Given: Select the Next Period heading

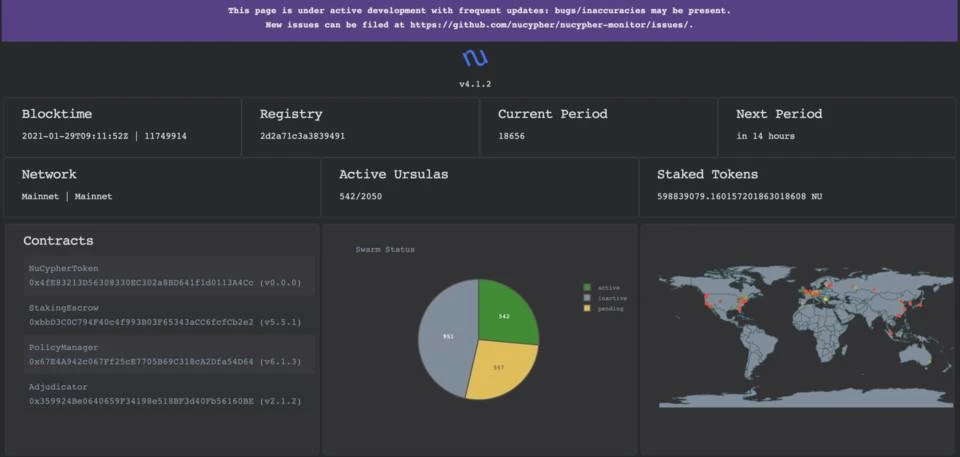Looking at the screenshot, I should (779, 114).
